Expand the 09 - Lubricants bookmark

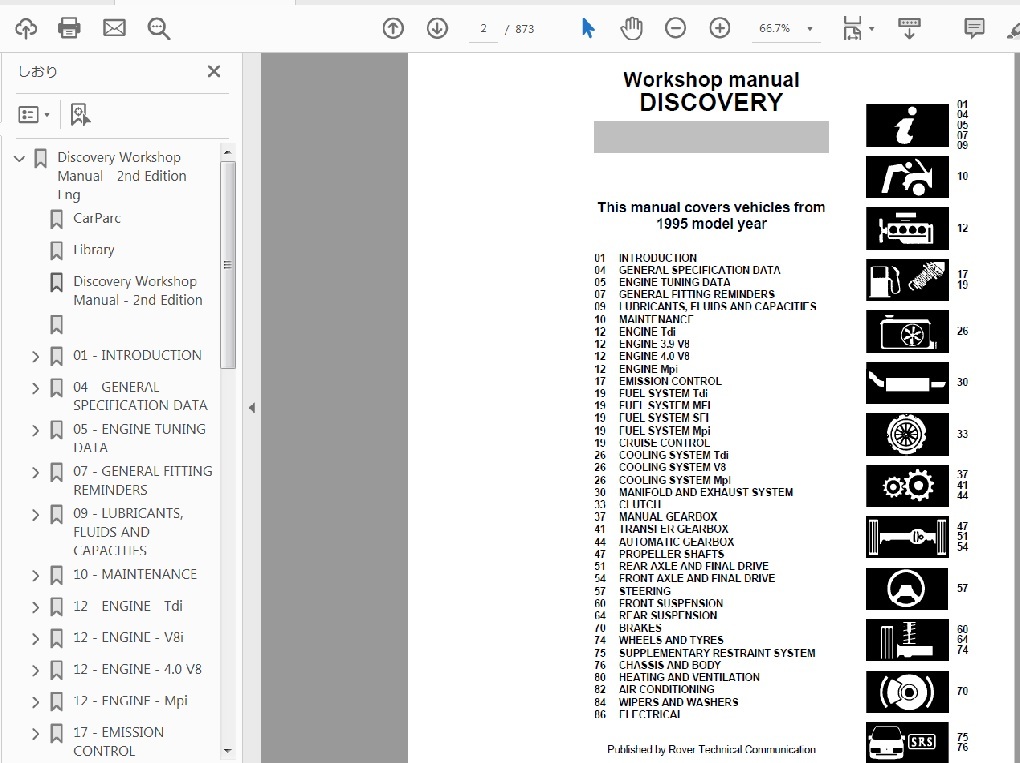pos(36,515)
